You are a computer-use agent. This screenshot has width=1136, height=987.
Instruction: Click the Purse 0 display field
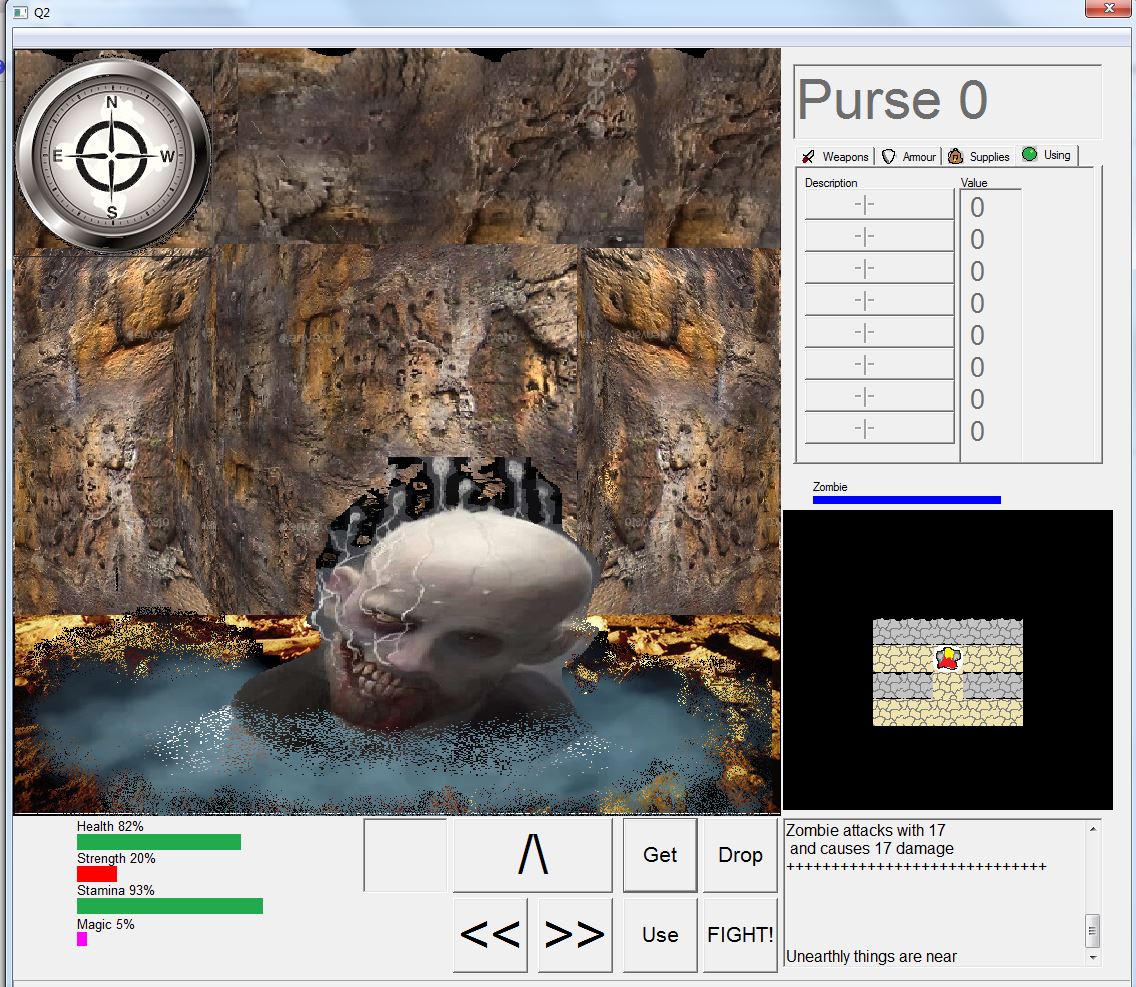(946, 100)
